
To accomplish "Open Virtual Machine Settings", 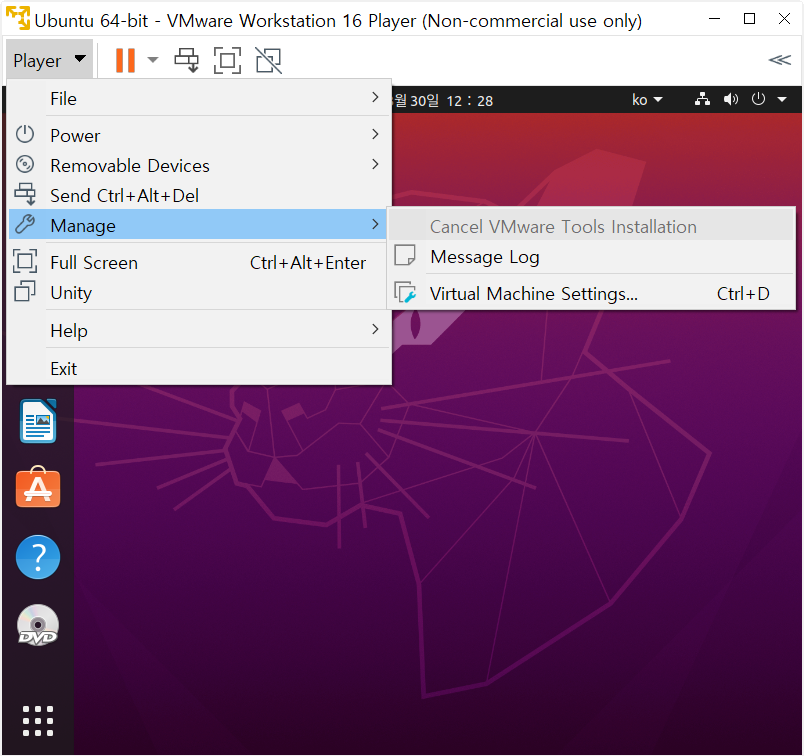I will coord(591,293).
